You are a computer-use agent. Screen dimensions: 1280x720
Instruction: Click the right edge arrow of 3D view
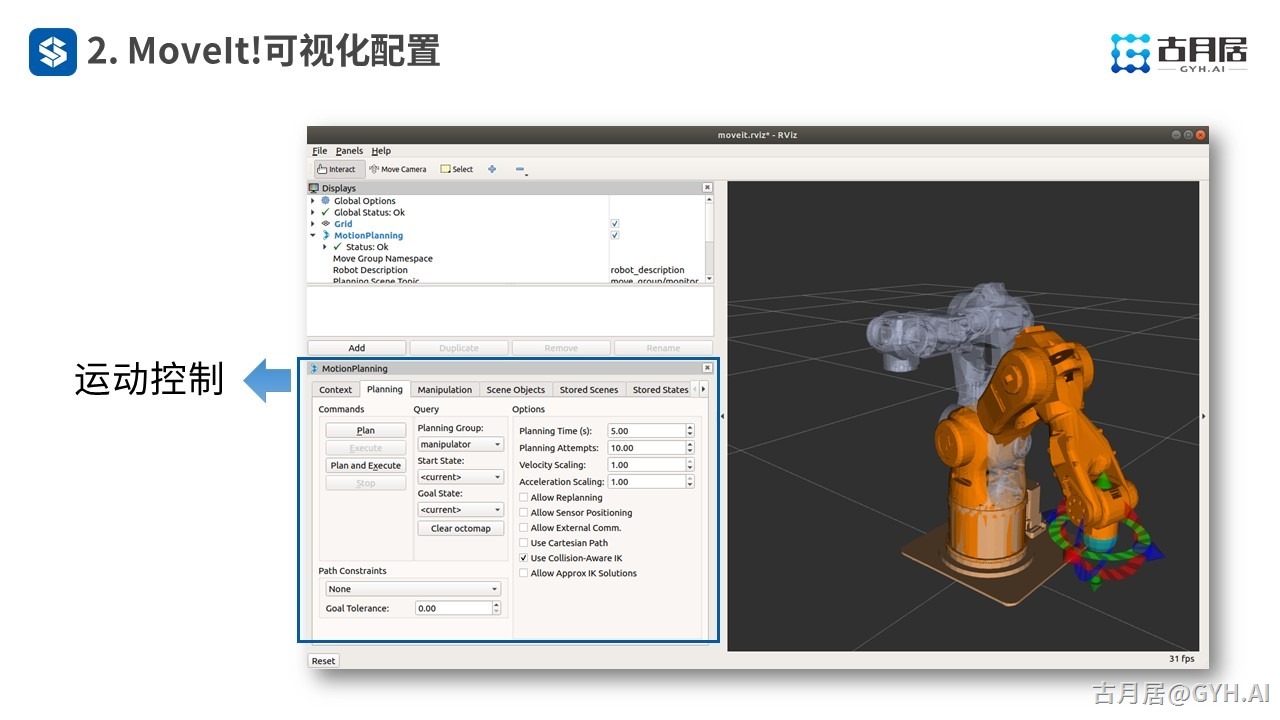1203,415
